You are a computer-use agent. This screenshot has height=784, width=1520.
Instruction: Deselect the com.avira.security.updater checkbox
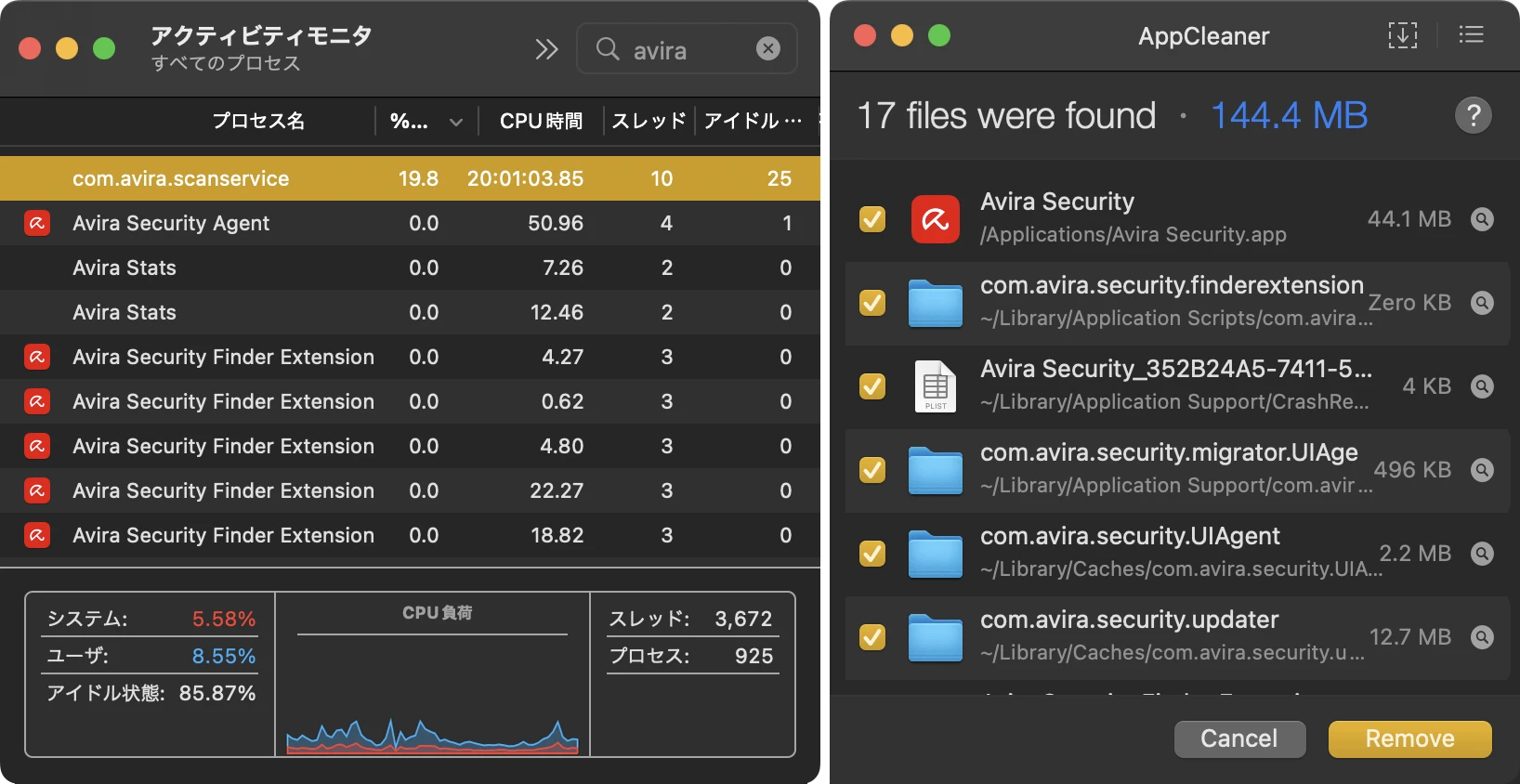872,637
